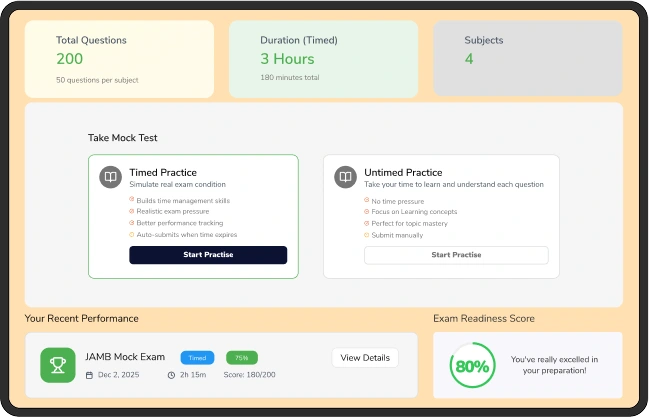Image resolution: width=649 pixels, height=418 pixels.
Task: Click the book icon beside Untimed Practice
Action: click(x=345, y=178)
